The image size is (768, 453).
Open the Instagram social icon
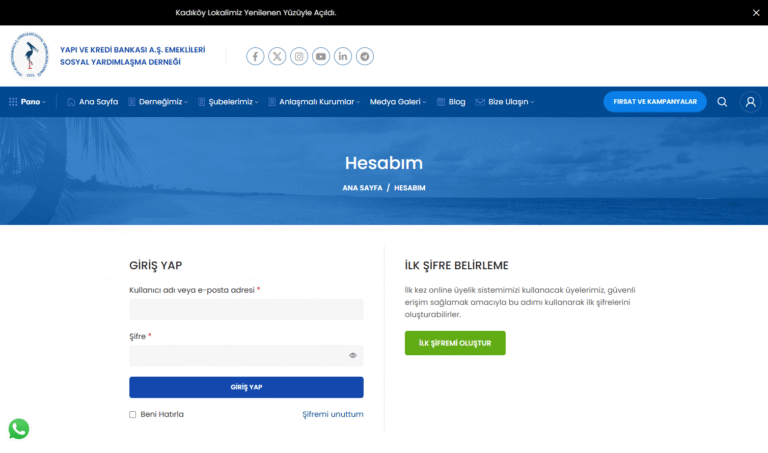point(299,56)
